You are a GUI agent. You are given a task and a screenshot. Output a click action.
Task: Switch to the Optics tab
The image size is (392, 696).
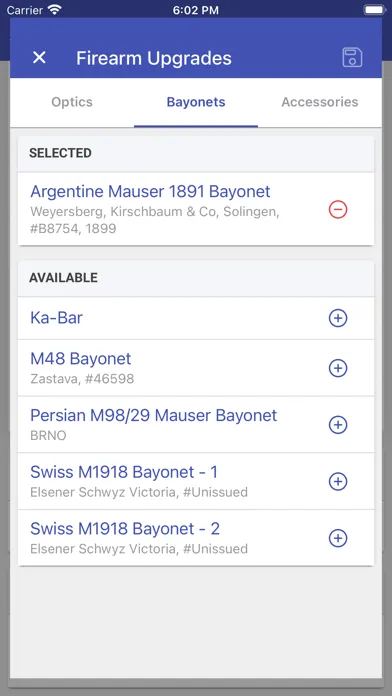click(x=72, y=102)
